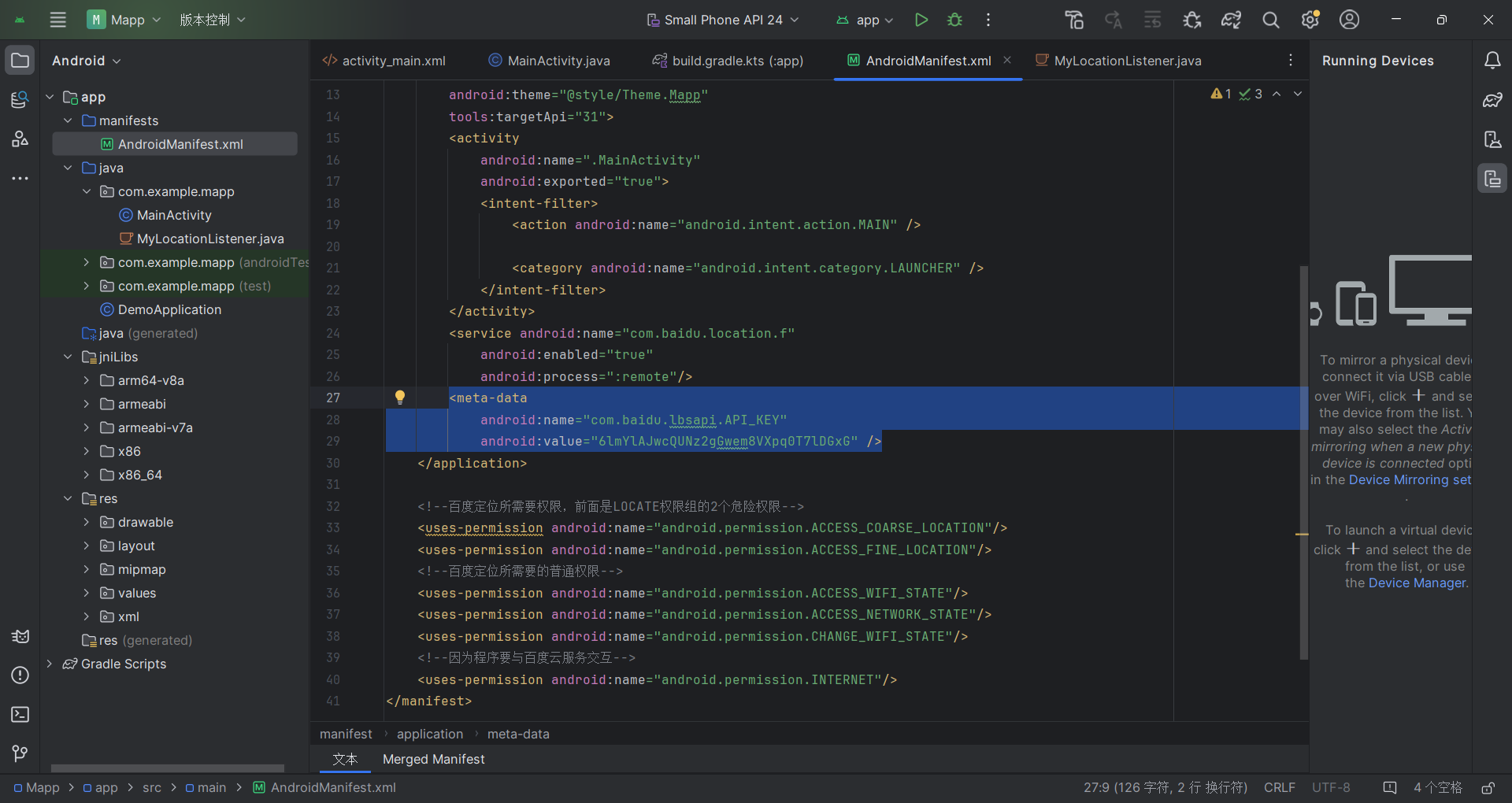Click src in navigation bar path
The image size is (1512, 803).
[152, 788]
